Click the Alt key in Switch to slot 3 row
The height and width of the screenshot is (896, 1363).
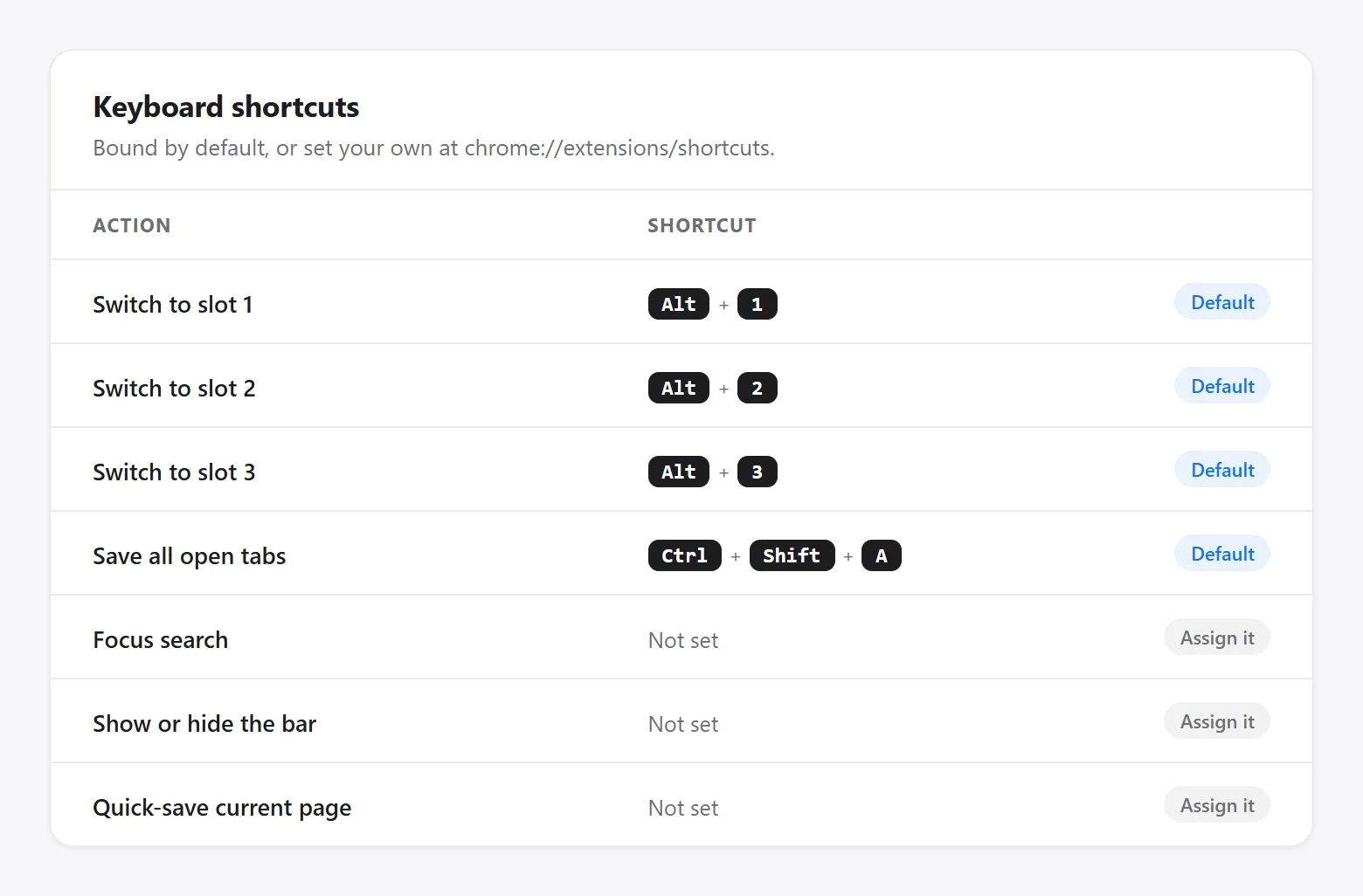pyautogui.click(x=679, y=472)
